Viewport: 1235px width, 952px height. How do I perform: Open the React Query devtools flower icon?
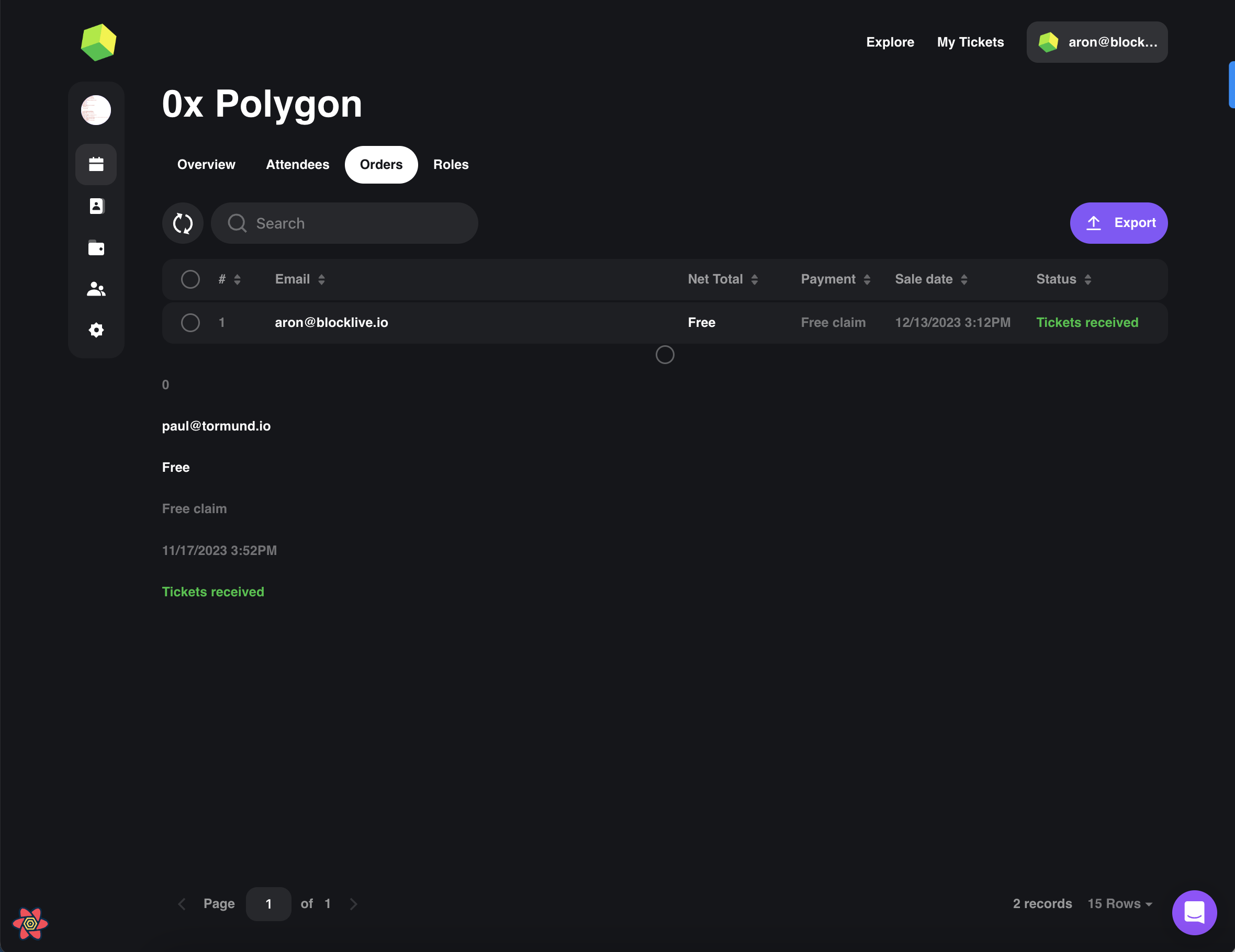pos(30,923)
